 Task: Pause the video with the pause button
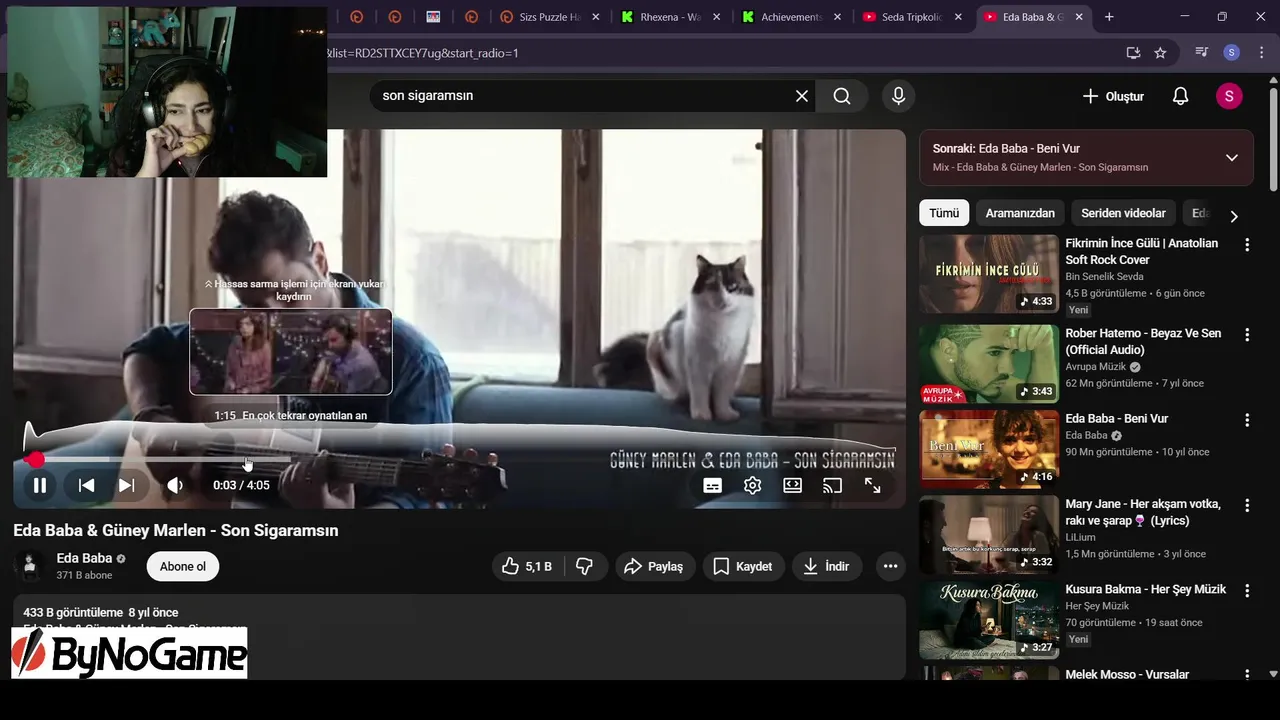(40, 485)
